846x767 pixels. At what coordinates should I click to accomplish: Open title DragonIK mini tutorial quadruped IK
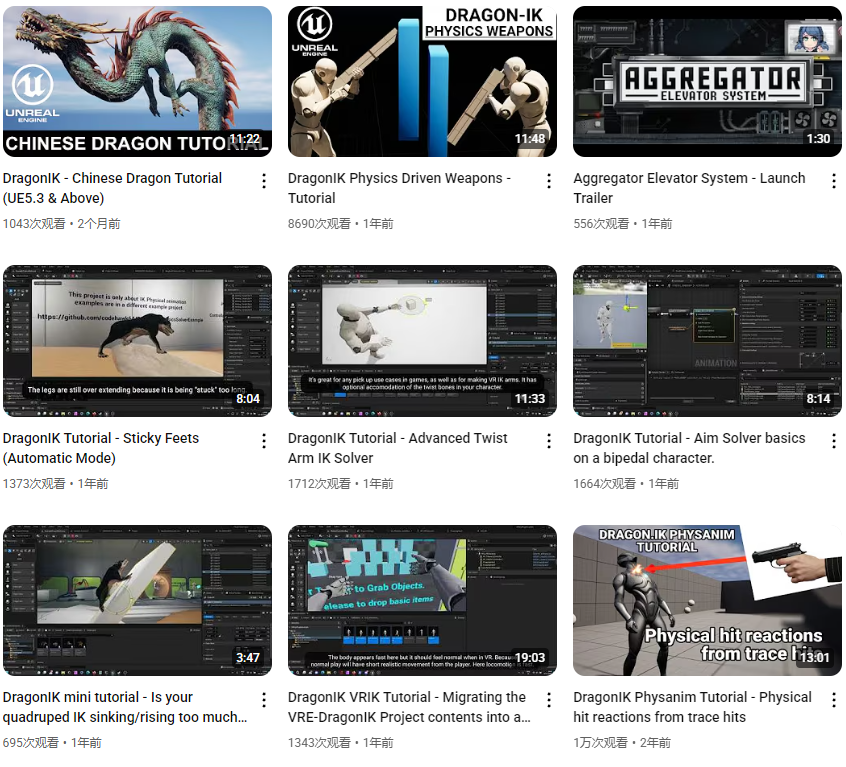click(x=125, y=707)
